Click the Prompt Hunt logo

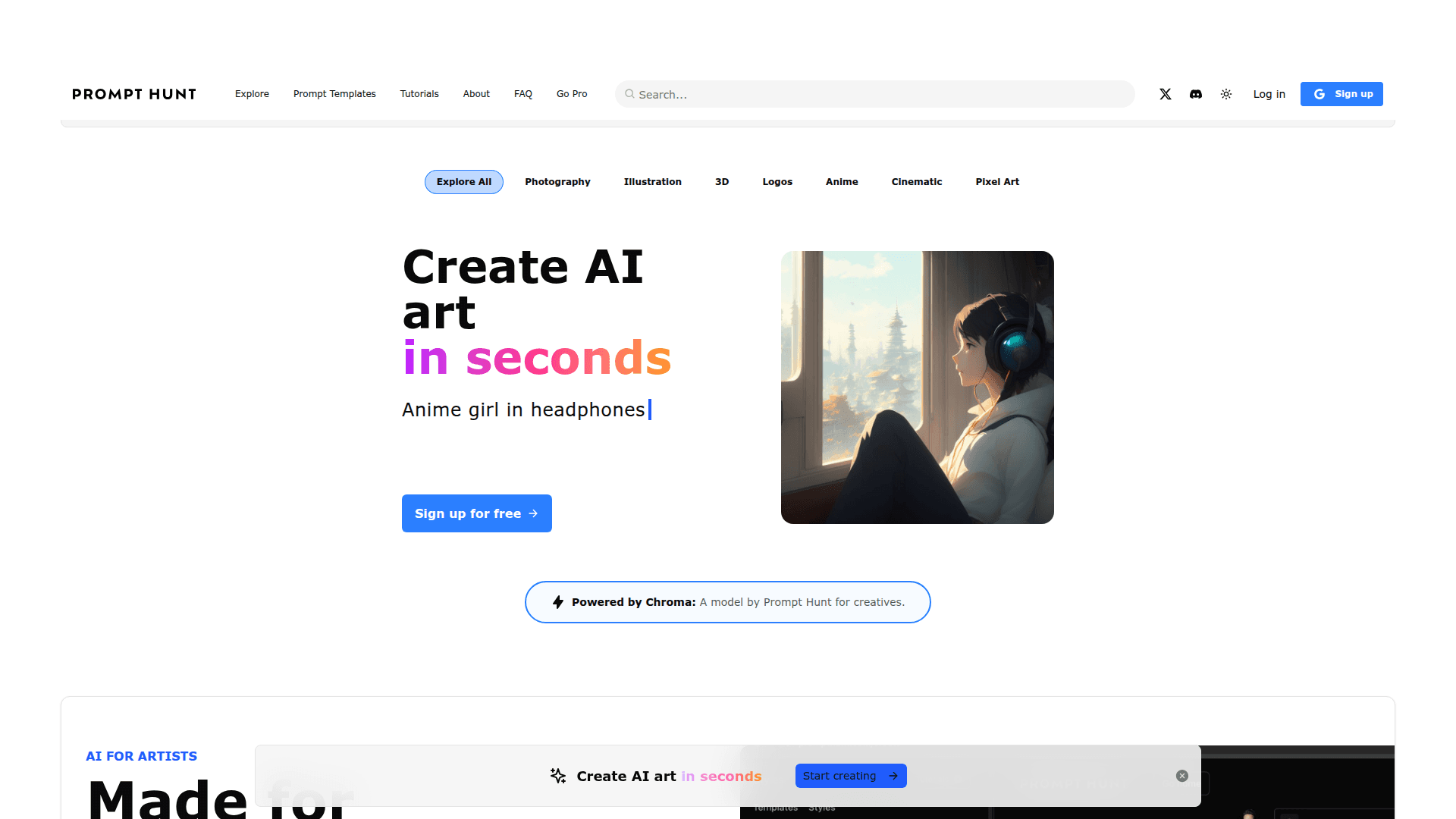pos(134,94)
